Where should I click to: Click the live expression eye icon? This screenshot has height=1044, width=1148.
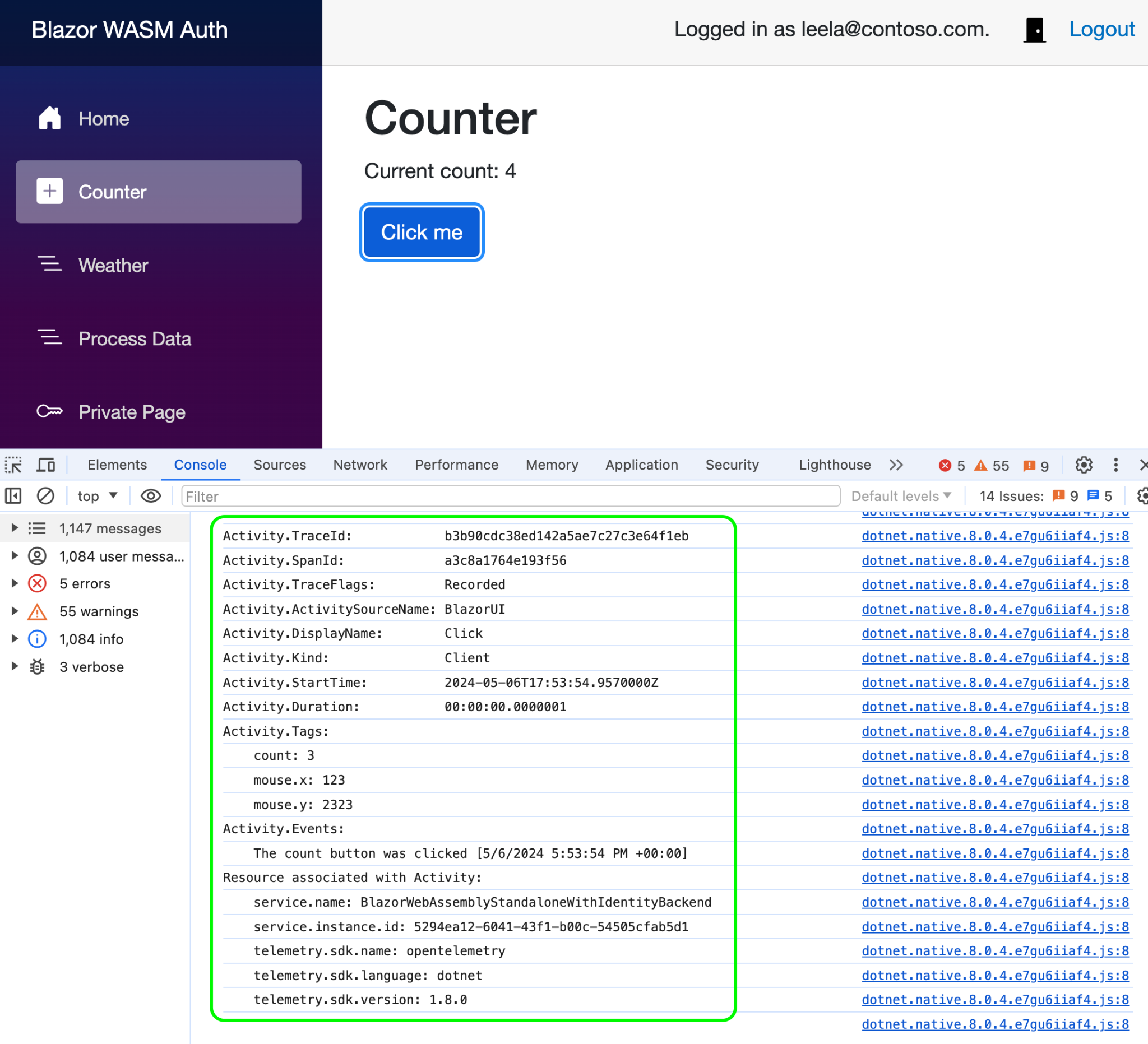coord(150,496)
